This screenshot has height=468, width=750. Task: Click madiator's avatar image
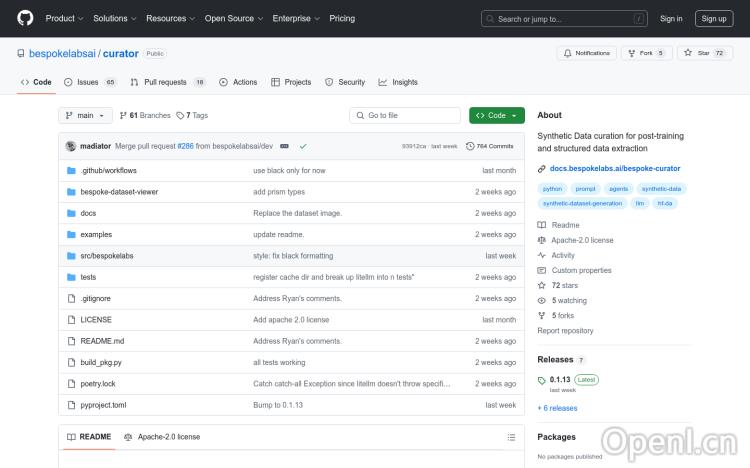pyautogui.click(x=71, y=146)
